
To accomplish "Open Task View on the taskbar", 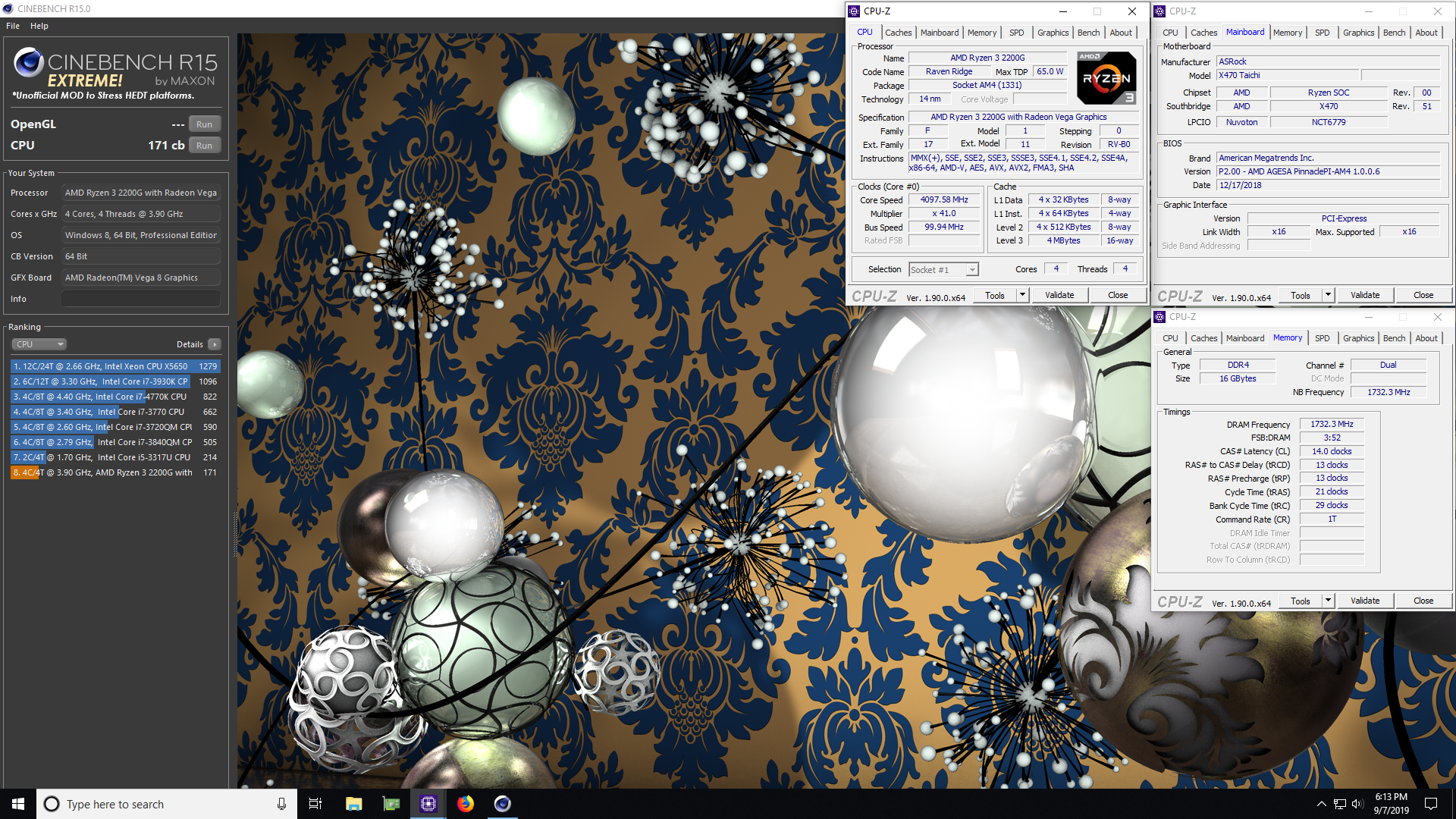I will tap(315, 804).
